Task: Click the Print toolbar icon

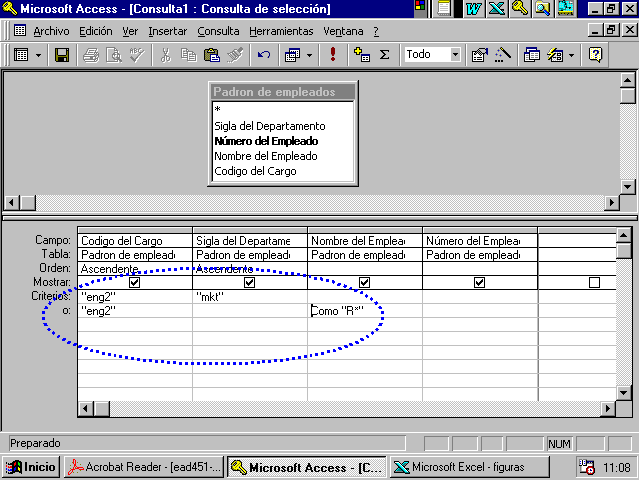Action: pyautogui.click(x=91, y=55)
